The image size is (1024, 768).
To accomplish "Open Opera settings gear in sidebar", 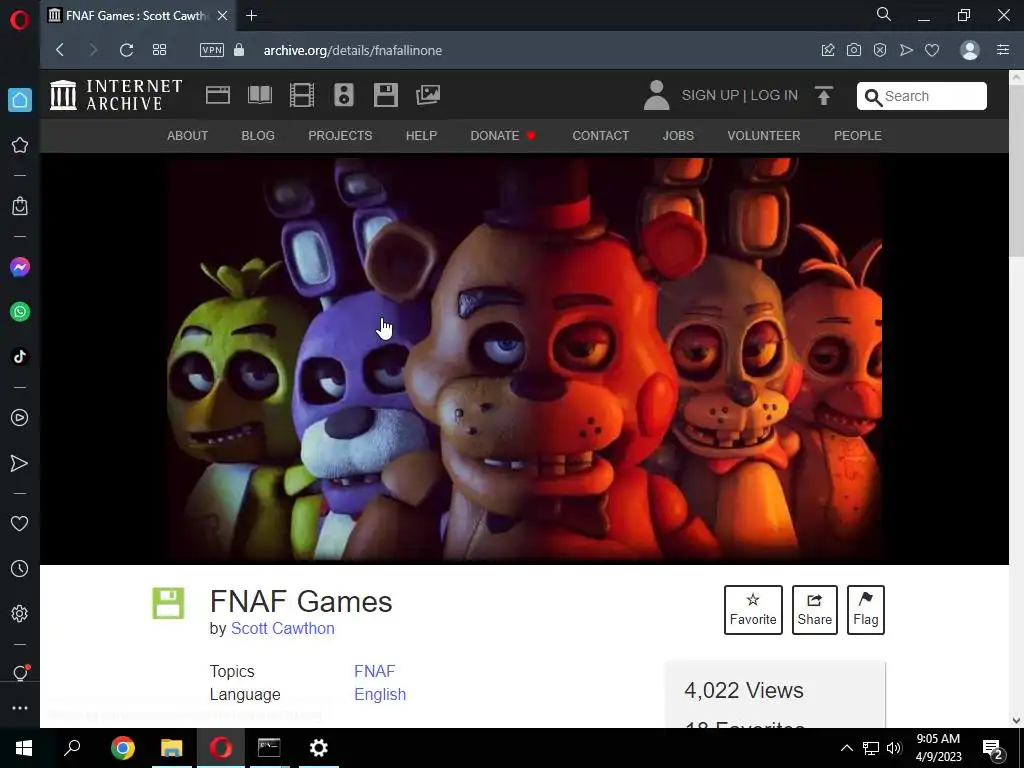I will (20, 613).
